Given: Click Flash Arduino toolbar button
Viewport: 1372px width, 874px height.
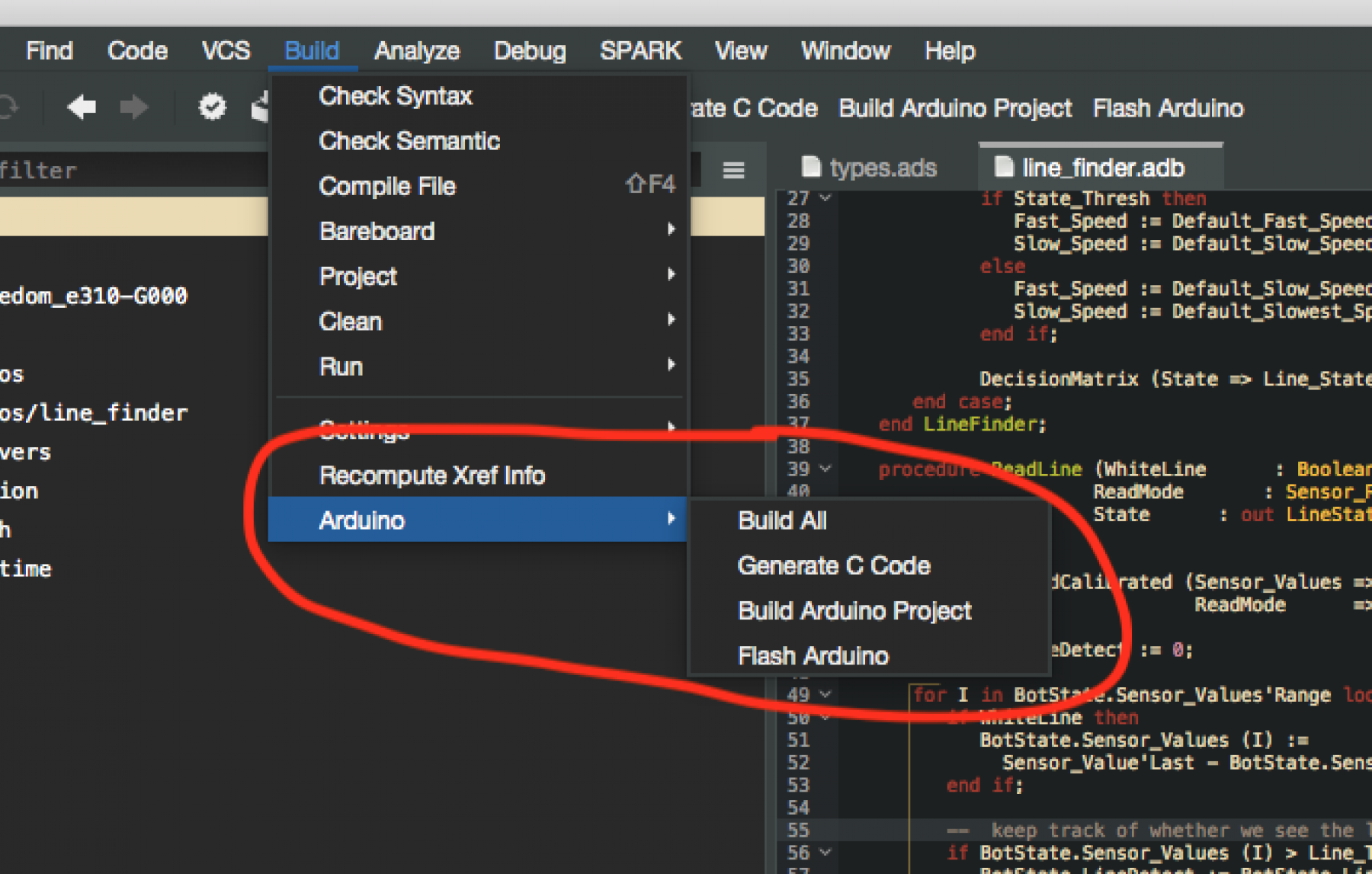Looking at the screenshot, I should pos(1168,108).
